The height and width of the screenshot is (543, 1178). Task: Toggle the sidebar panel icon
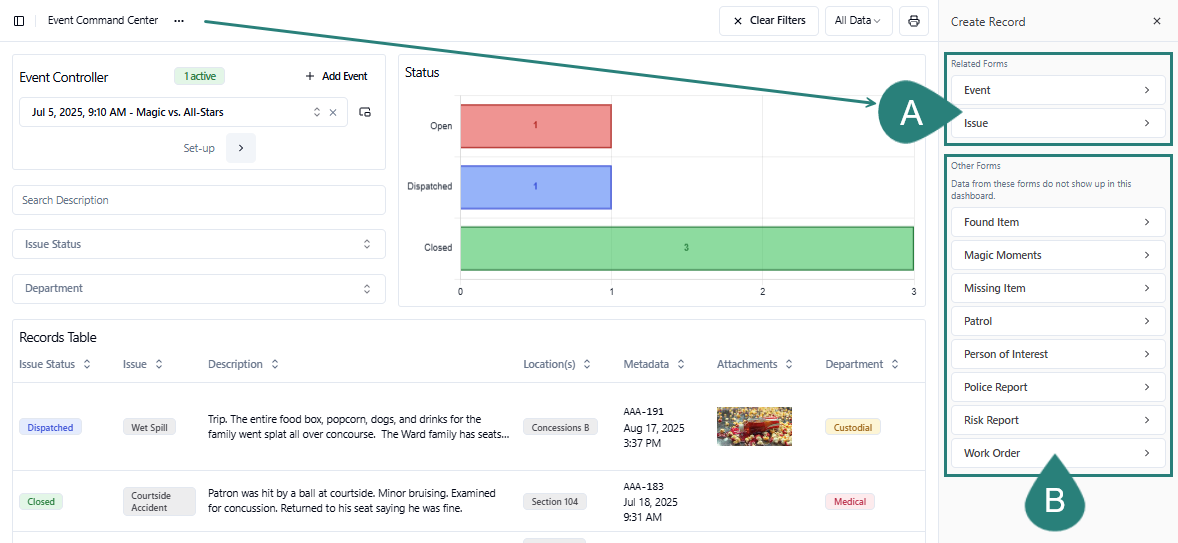point(19,21)
